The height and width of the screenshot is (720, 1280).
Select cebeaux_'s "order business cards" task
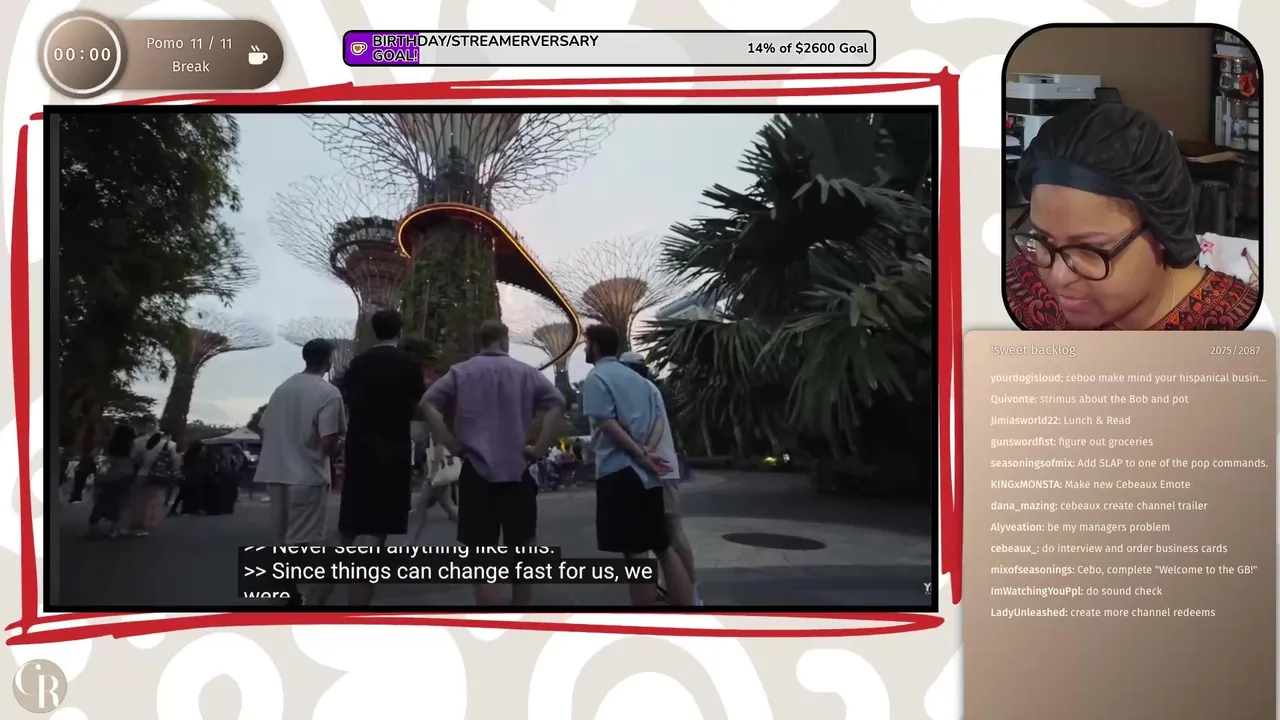1108,548
